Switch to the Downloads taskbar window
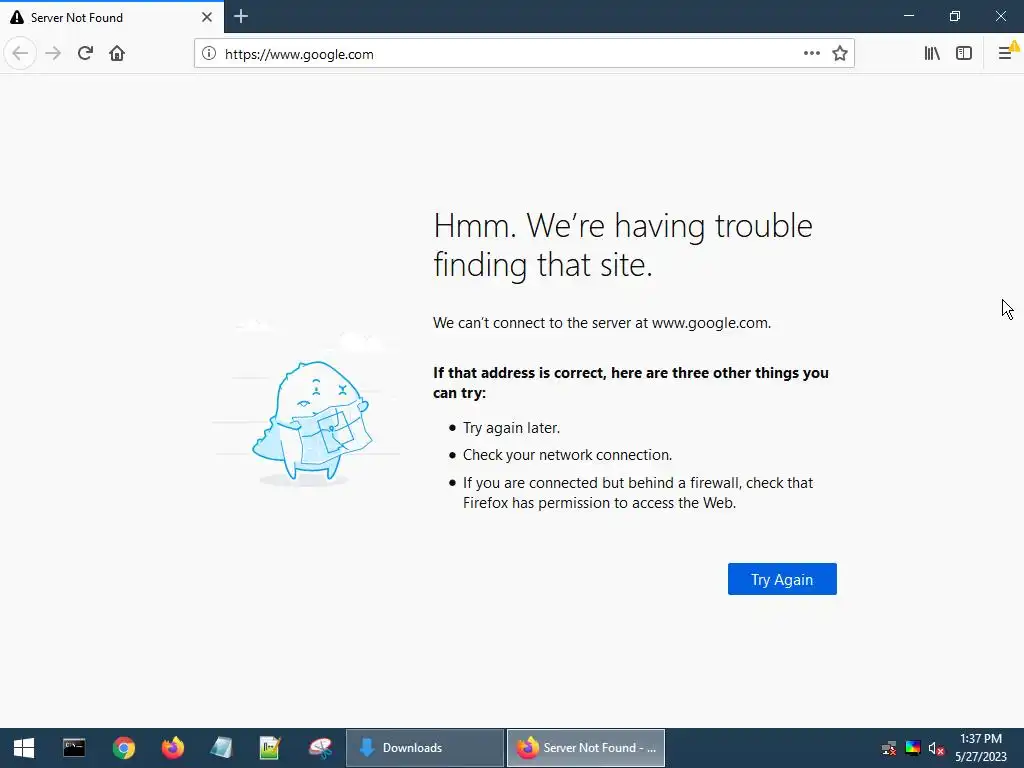The image size is (1024, 768). (424, 748)
